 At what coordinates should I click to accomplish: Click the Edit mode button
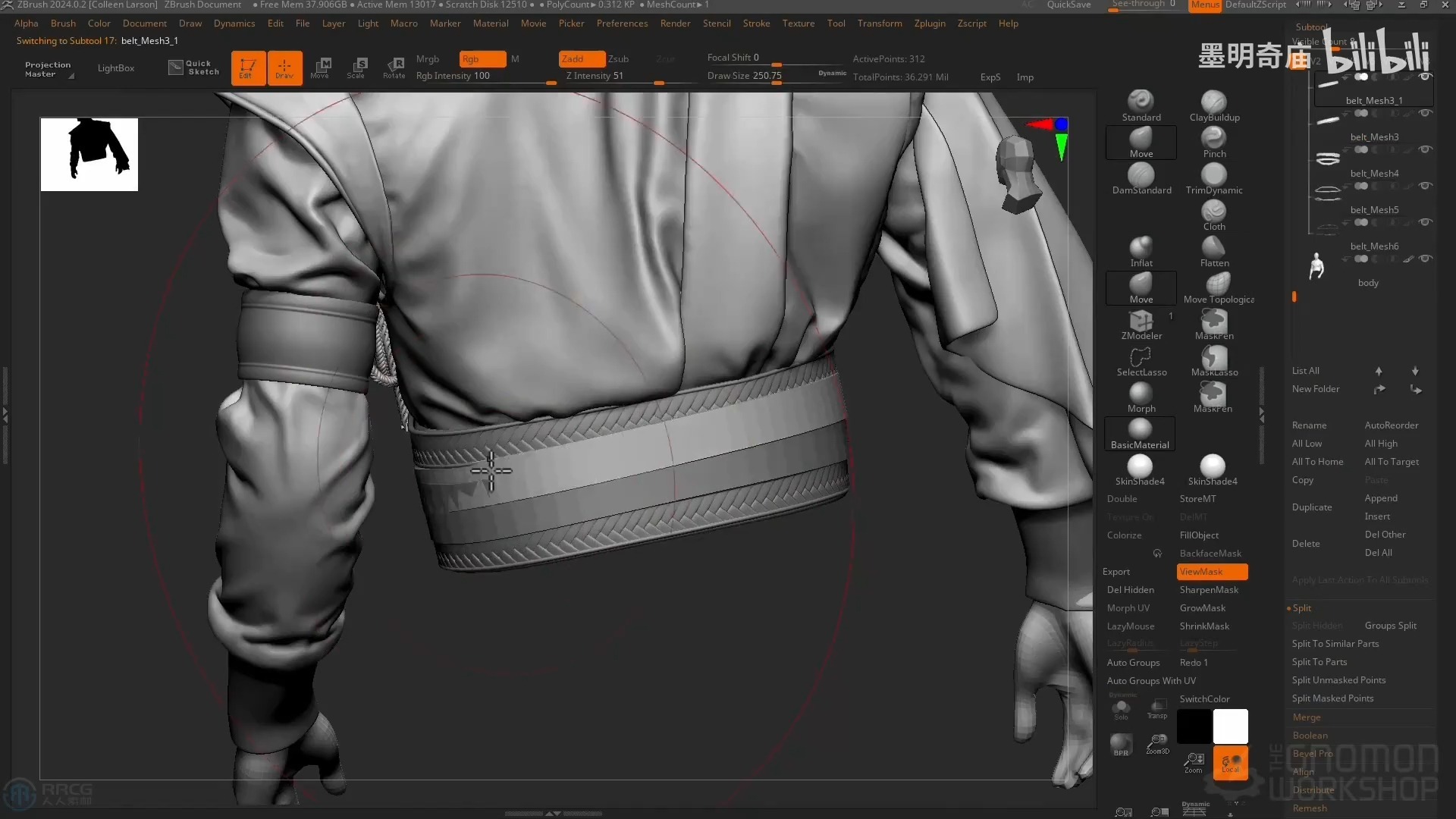[x=248, y=67]
